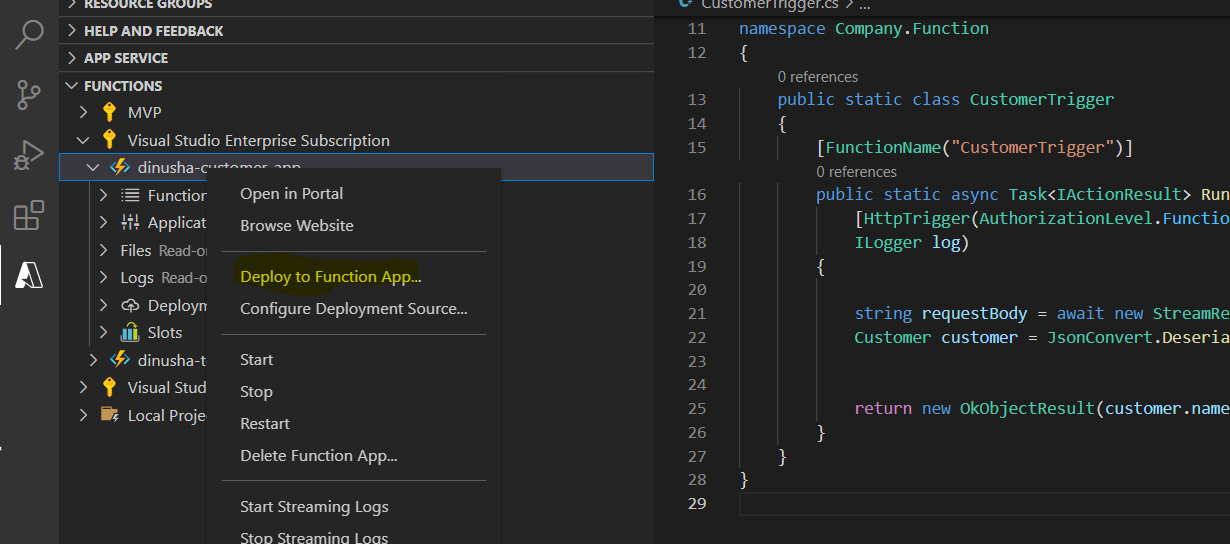
Task: Select the Slots tree item
Action: pos(165,332)
